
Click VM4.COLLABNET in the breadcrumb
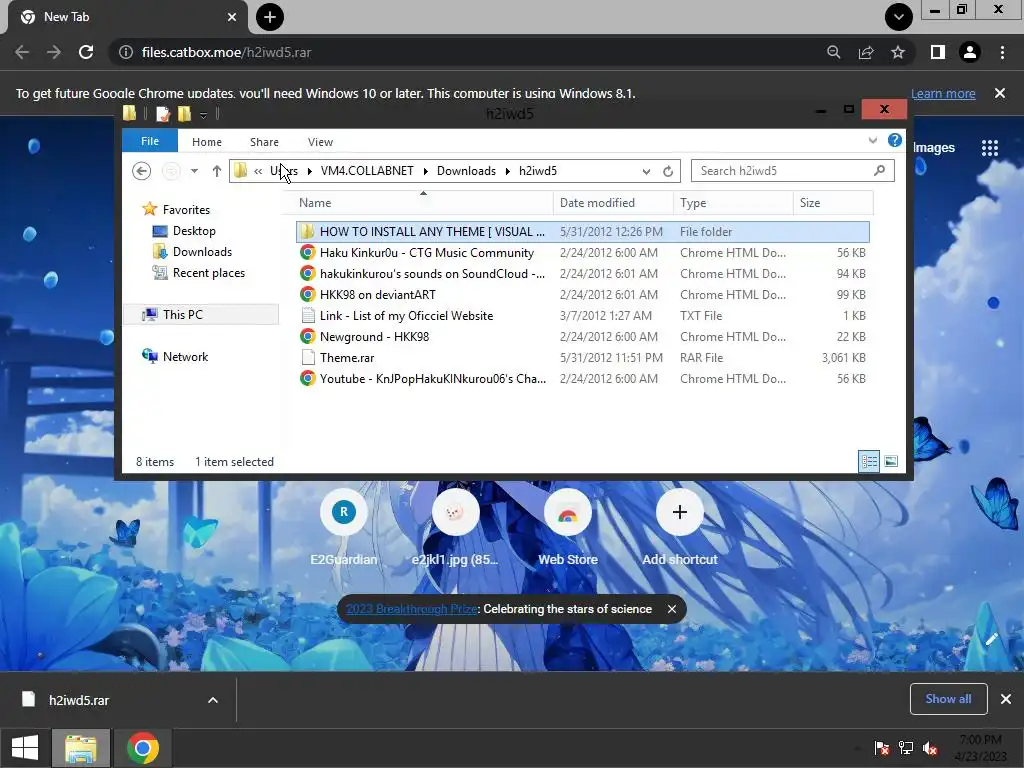tap(367, 171)
